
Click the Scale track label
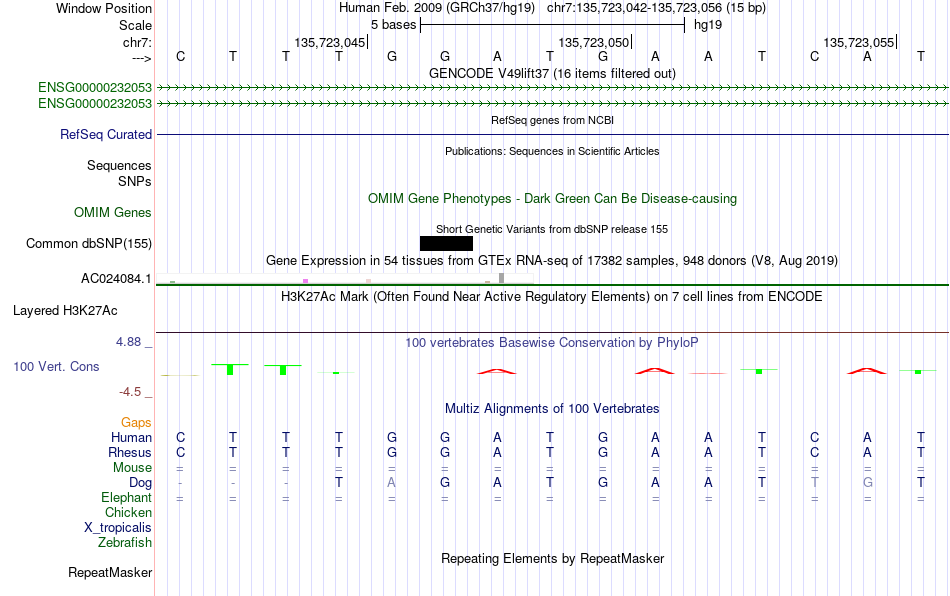click(x=135, y=25)
